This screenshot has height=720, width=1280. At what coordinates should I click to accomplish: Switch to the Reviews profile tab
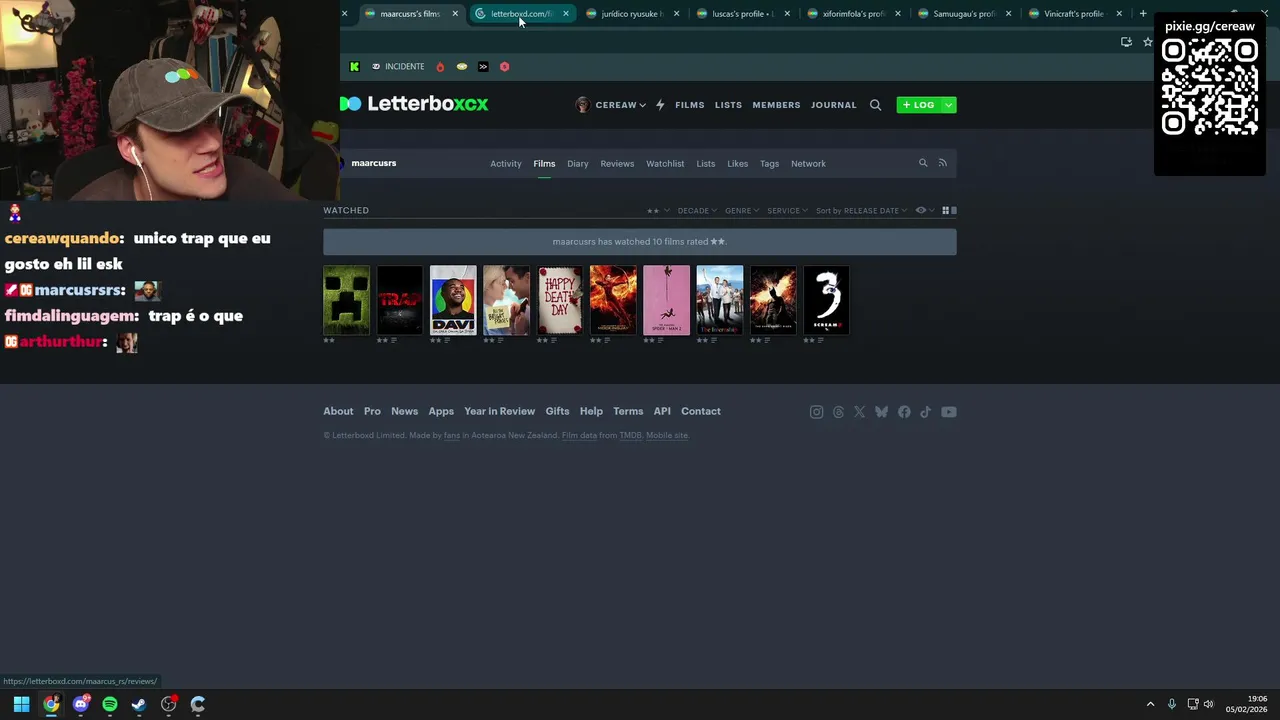click(x=617, y=163)
